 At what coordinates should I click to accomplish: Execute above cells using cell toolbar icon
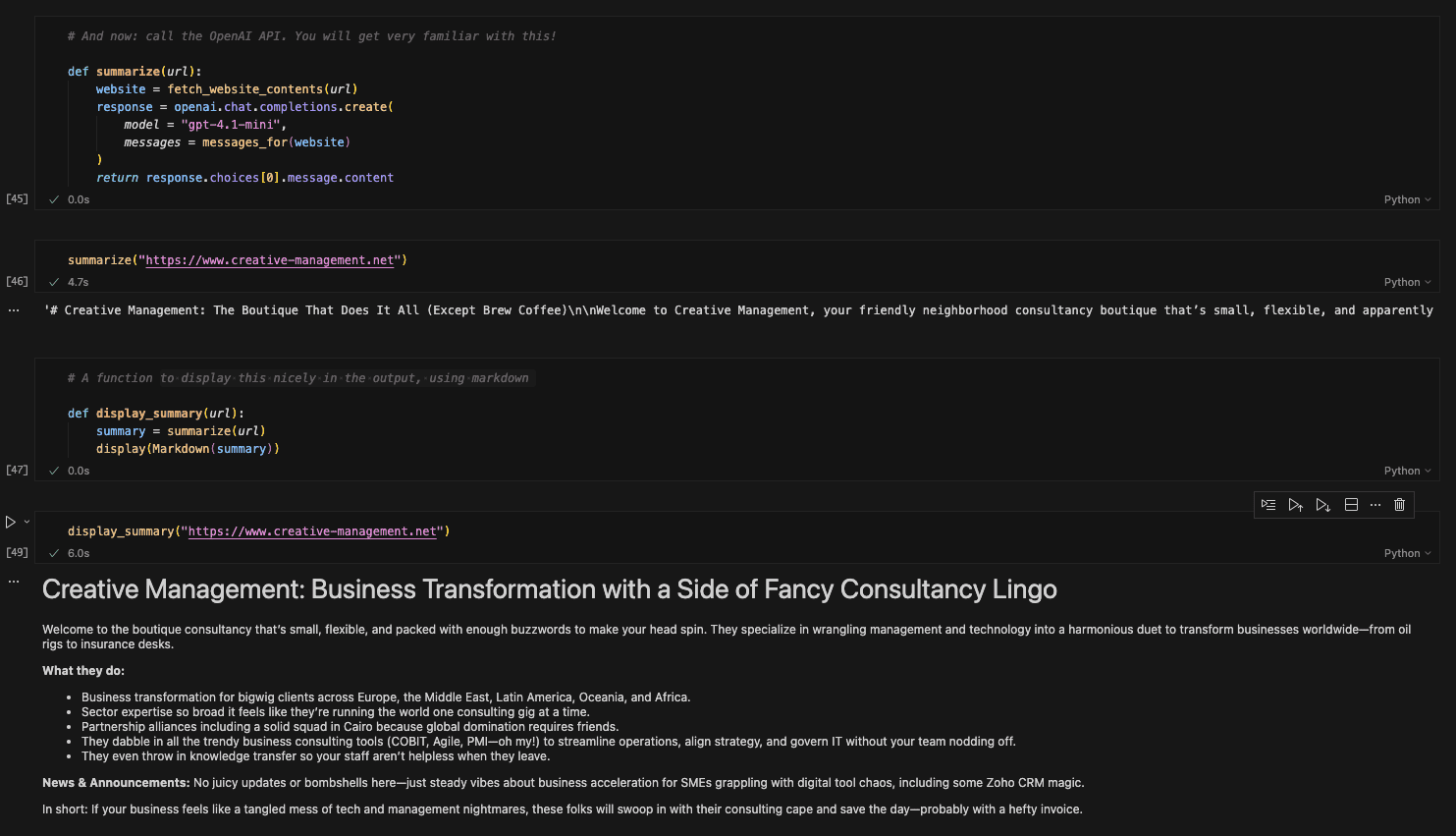coord(1296,505)
